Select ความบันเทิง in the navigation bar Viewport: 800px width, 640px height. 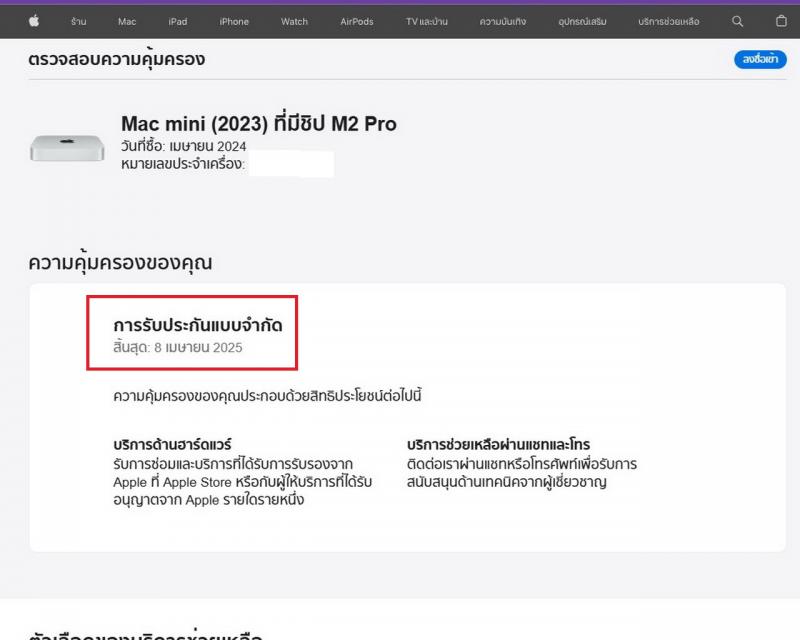pos(503,21)
